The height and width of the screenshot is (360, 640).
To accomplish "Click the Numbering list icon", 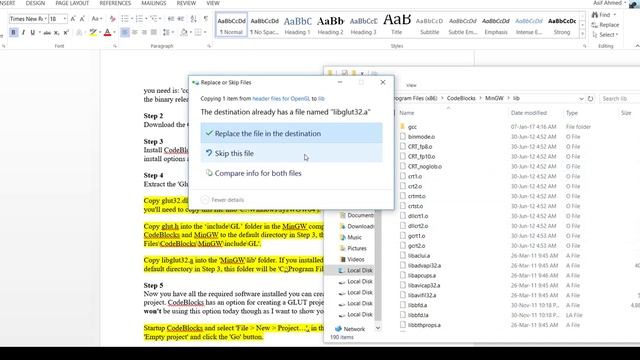I will tap(139, 19).
